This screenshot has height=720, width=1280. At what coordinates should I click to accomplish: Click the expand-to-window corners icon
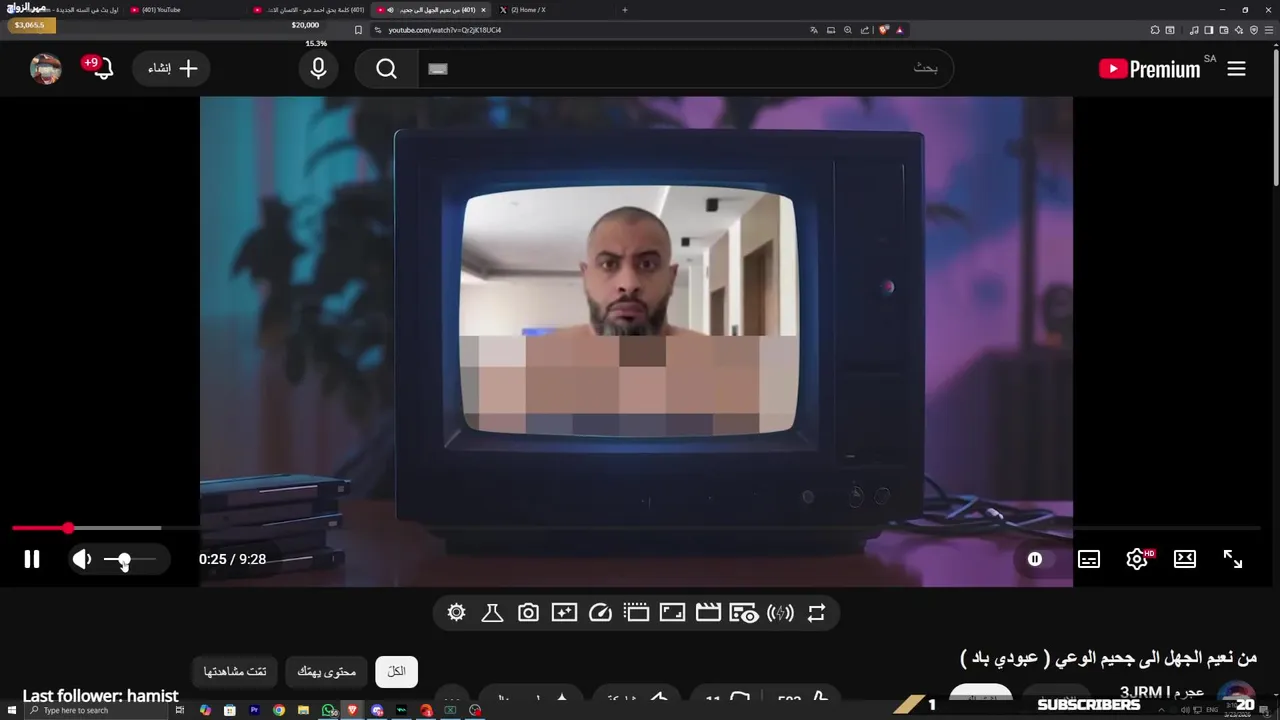672,613
